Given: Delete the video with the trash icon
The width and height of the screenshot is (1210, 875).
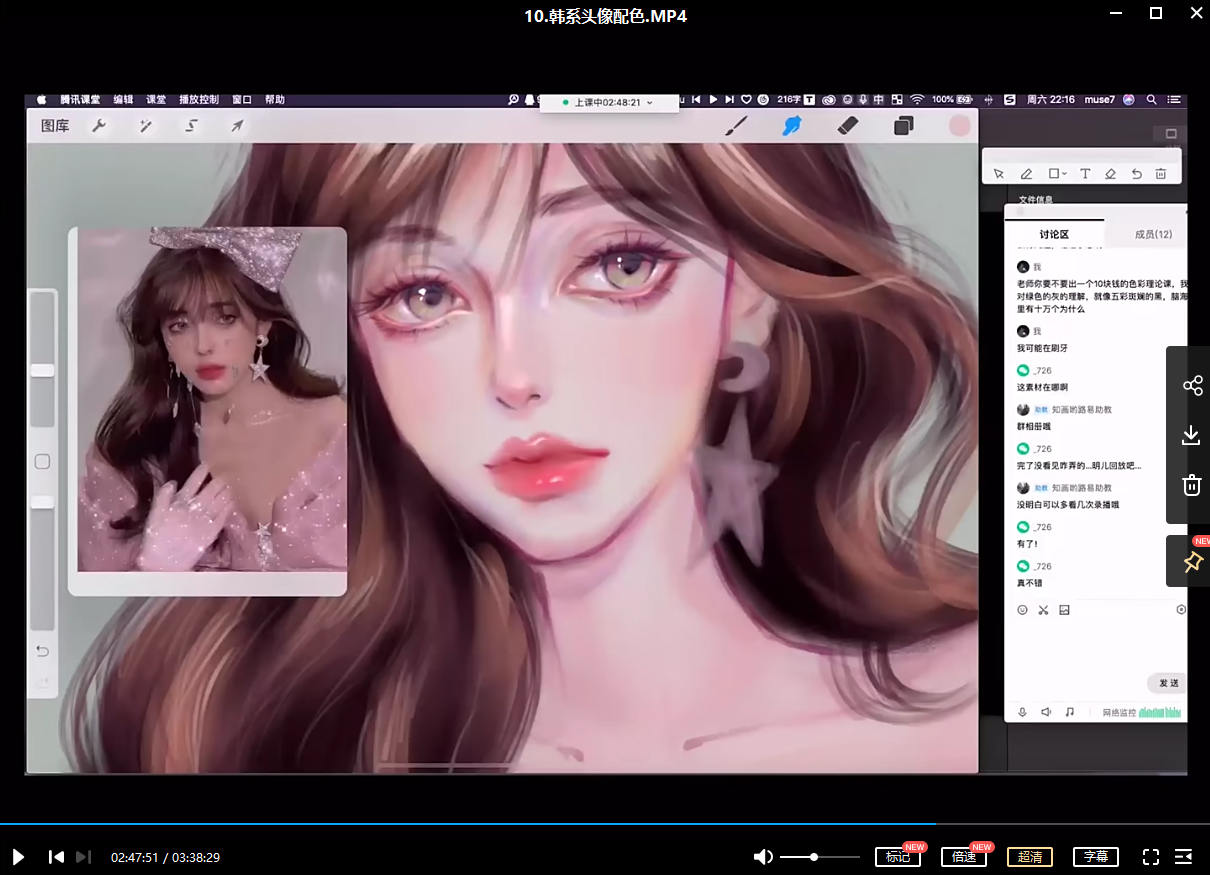Looking at the screenshot, I should pyautogui.click(x=1191, y=485).
